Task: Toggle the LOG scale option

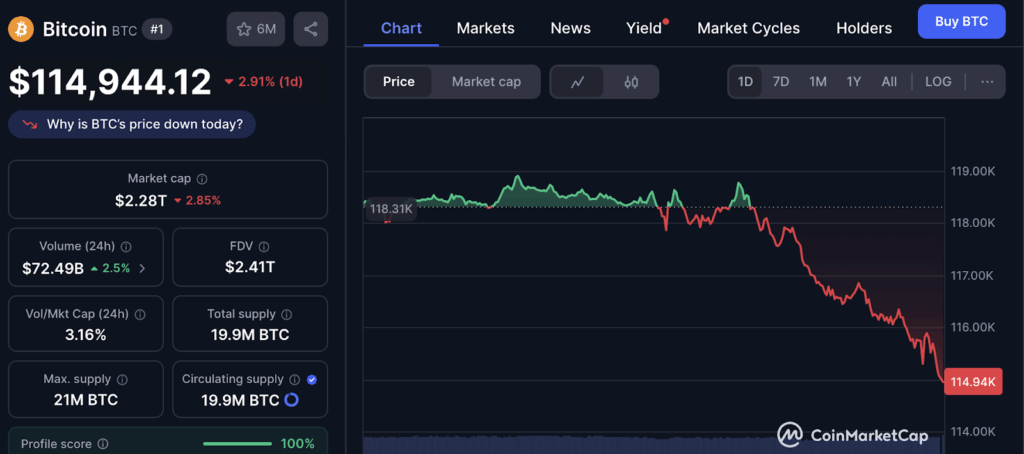Action: coord(938,82)
